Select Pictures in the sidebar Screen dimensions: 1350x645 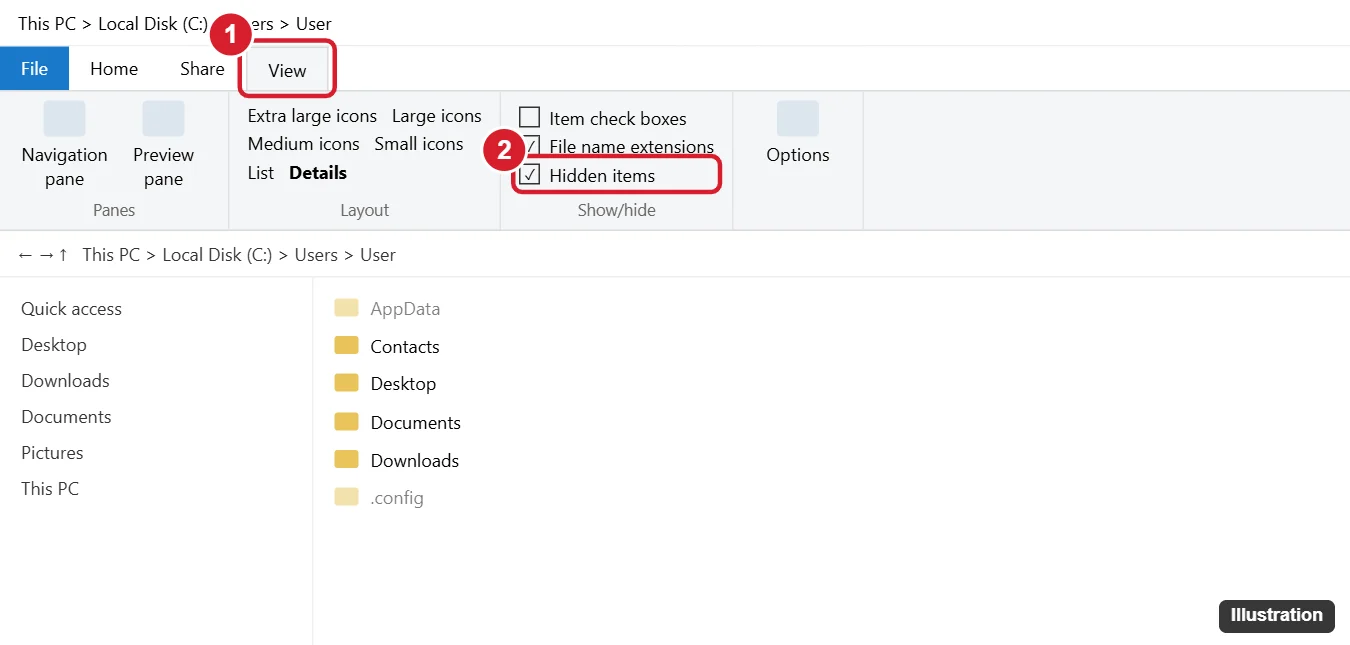point(52,453)
